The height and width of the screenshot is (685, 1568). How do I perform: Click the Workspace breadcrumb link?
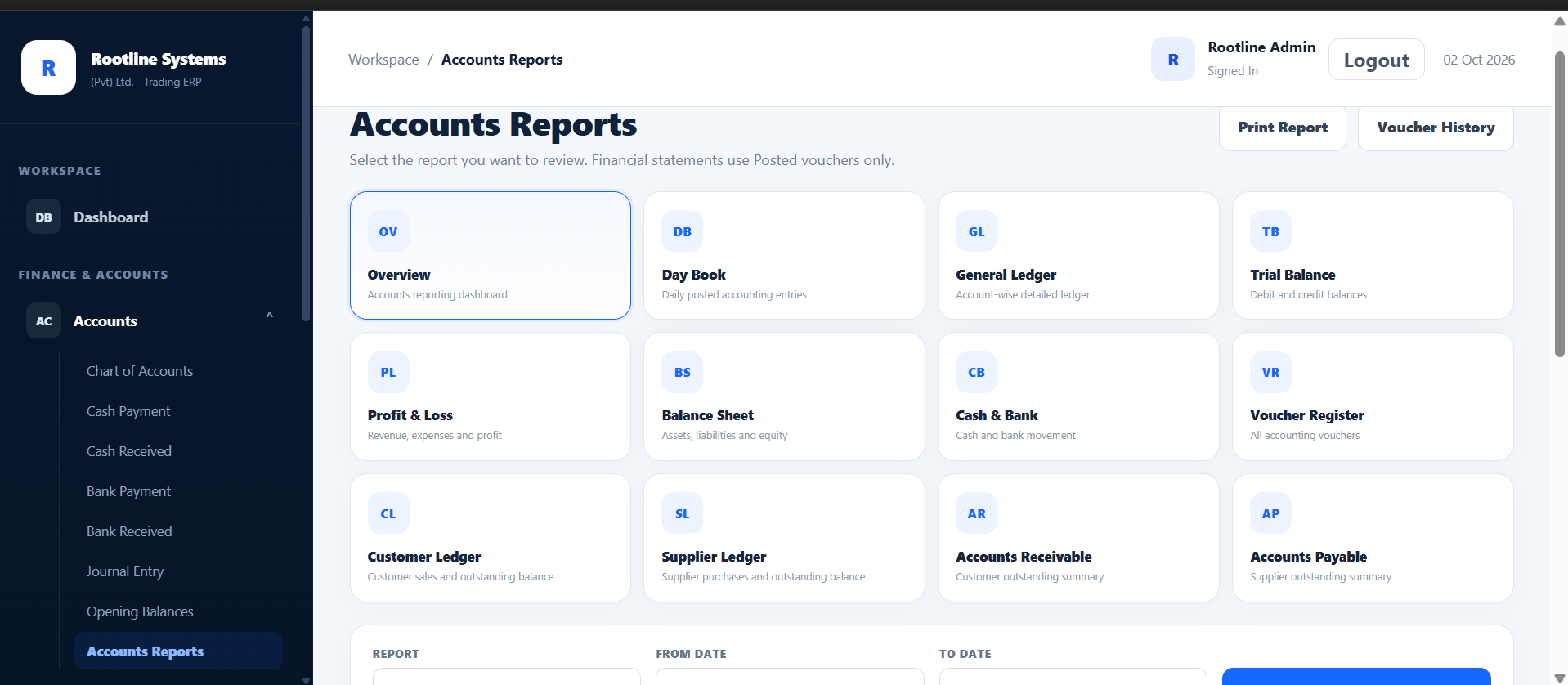coord(383,60)
